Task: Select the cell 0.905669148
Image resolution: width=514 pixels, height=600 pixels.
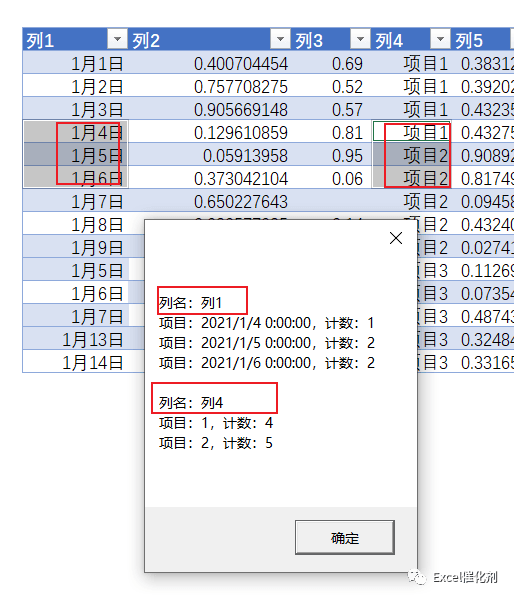Action: 209,108
